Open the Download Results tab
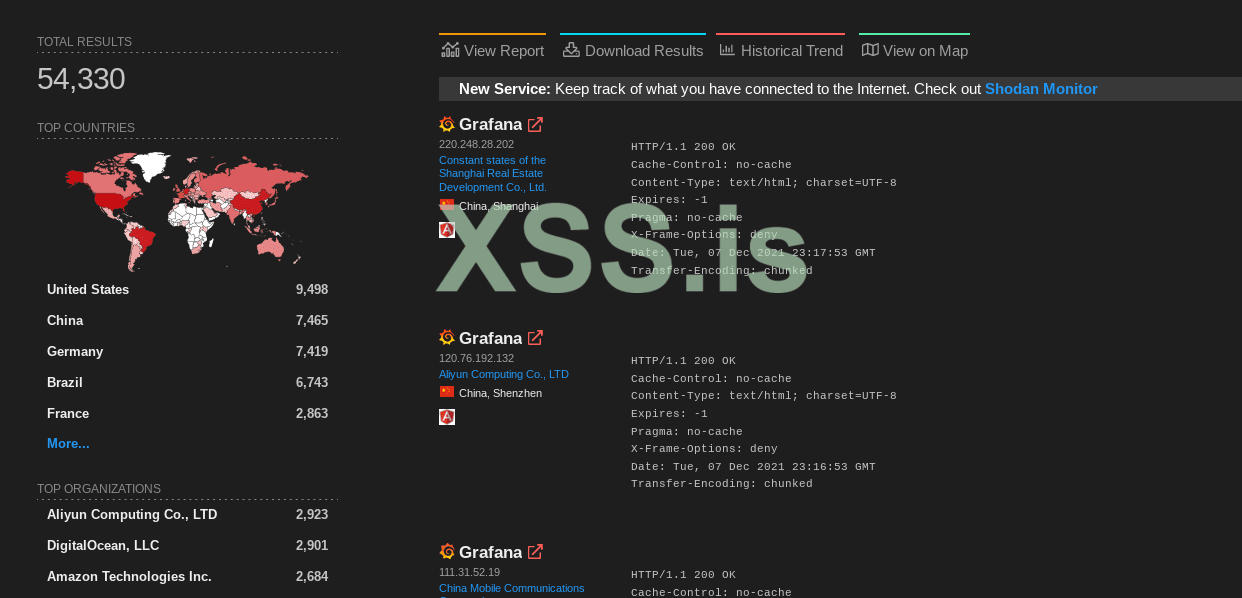Image resolution: width=1242 pixels, height=598 pixels. (x=633, y=50)
